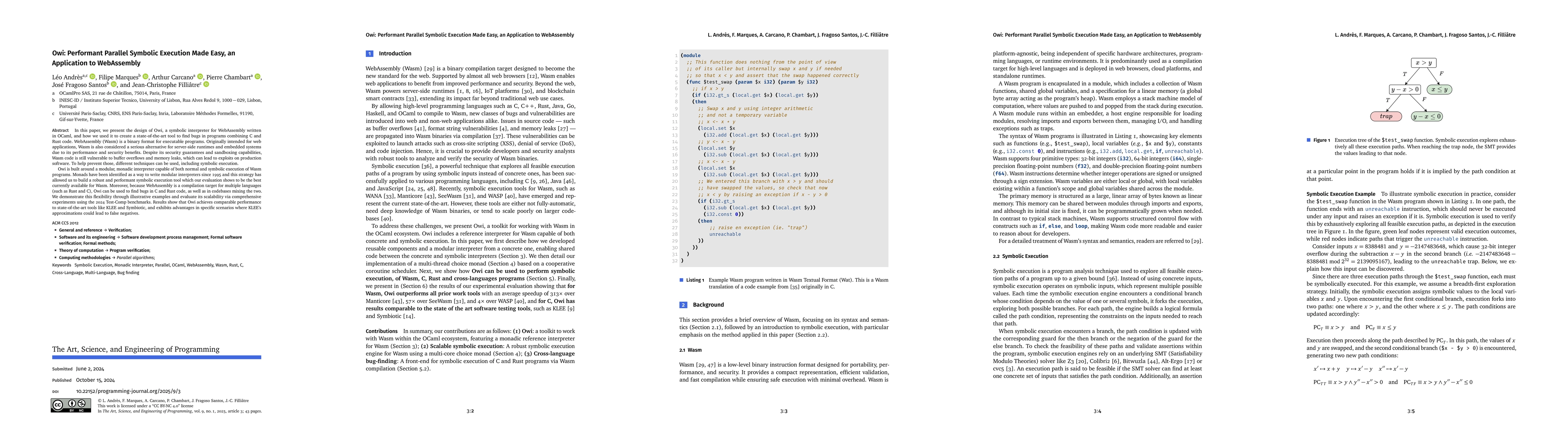Click the 'ACM CCS 2012' heading
The width and height of the screenshot is (1568, 444).
click(x=65, y=223)
